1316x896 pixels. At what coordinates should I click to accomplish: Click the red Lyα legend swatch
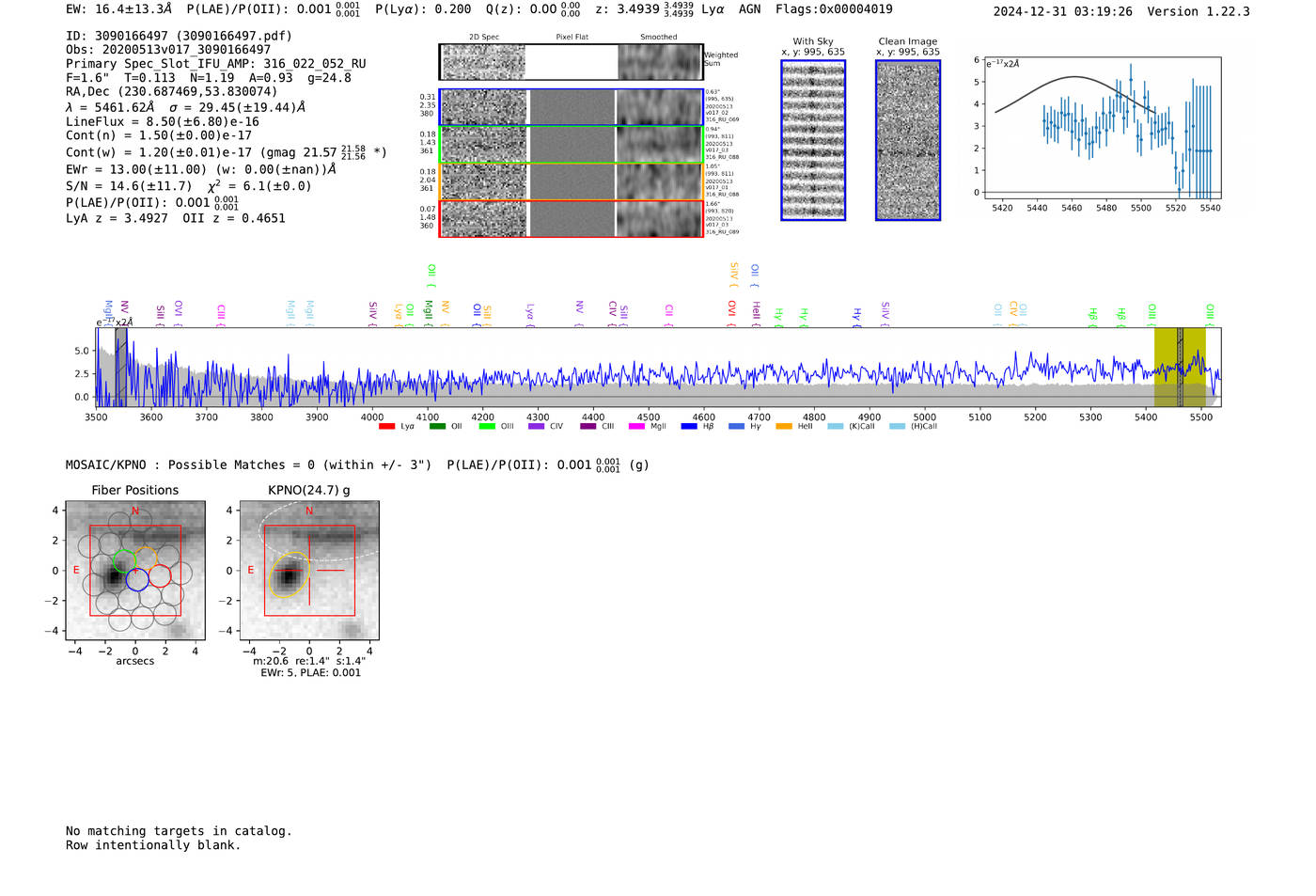386,427
